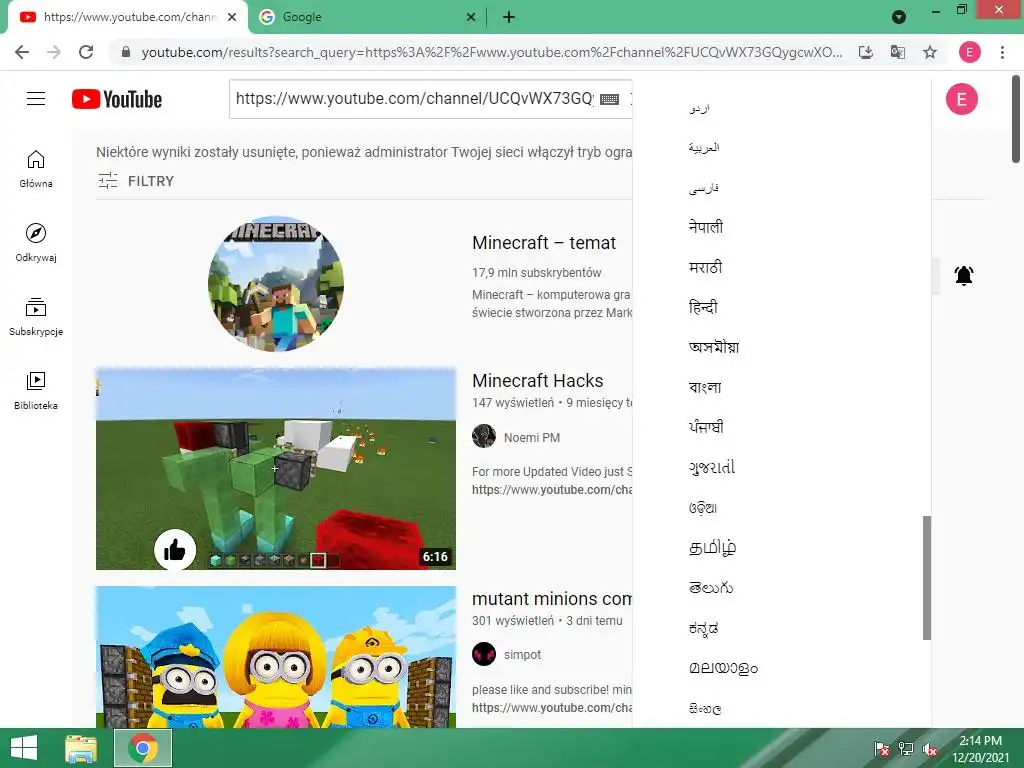Open File Explorer from the taskbar

[81, 748]
